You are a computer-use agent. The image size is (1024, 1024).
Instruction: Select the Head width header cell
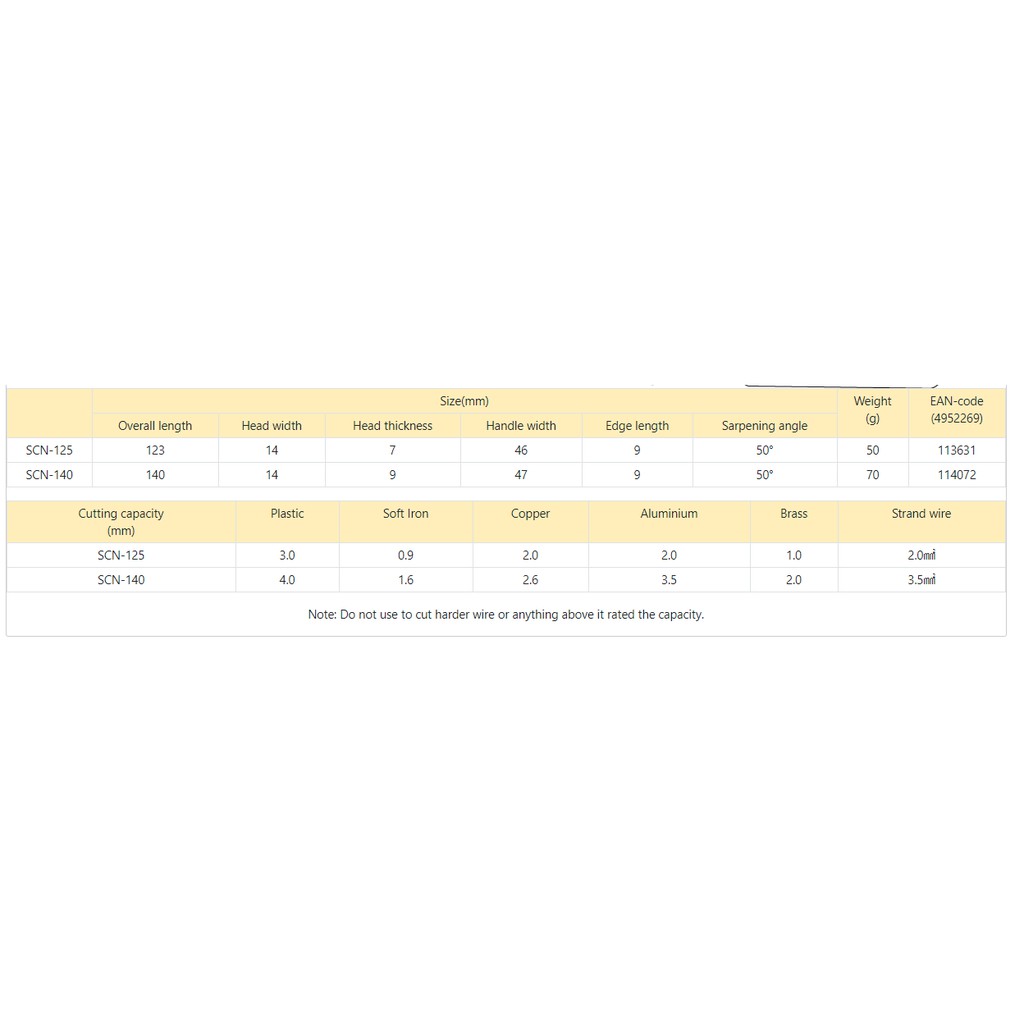(271, 426)
